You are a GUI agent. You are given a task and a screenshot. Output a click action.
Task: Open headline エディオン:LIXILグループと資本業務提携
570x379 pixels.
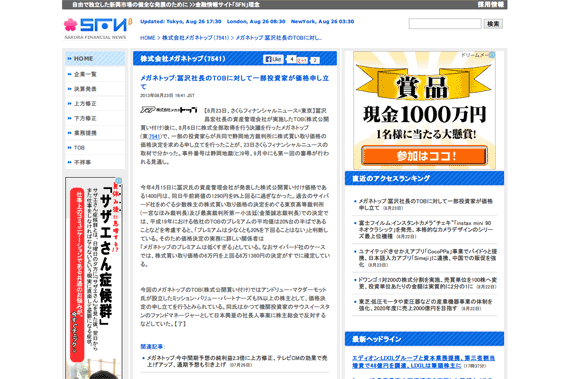pos(424,362)
